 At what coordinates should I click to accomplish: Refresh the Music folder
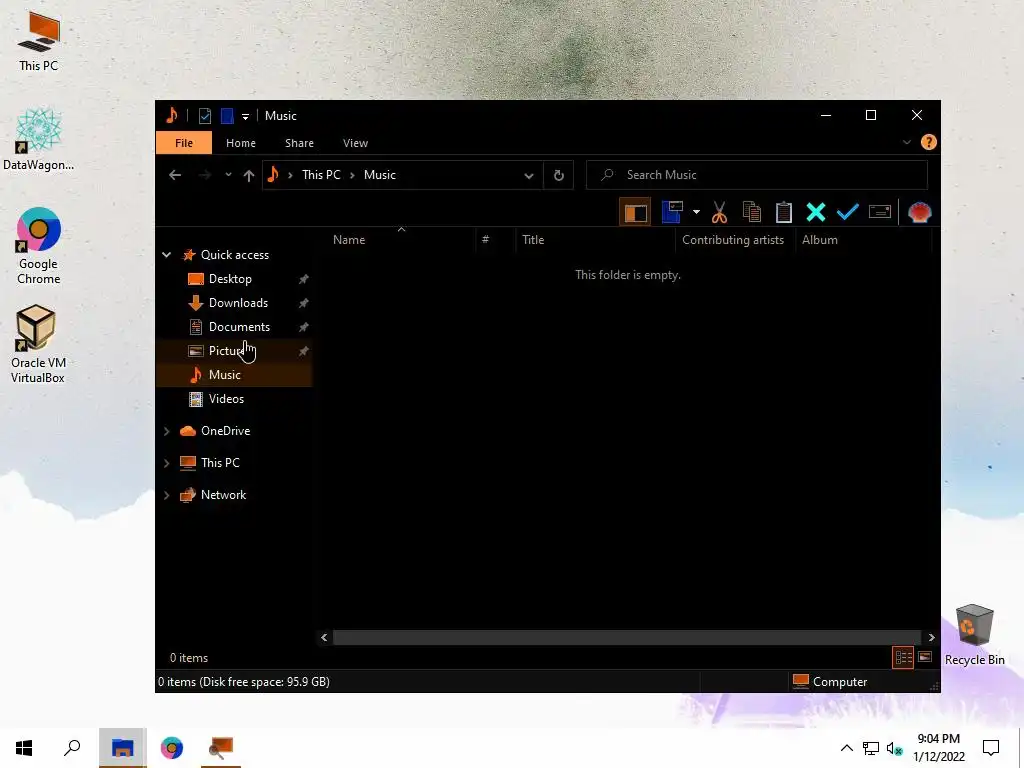(558, 175)
